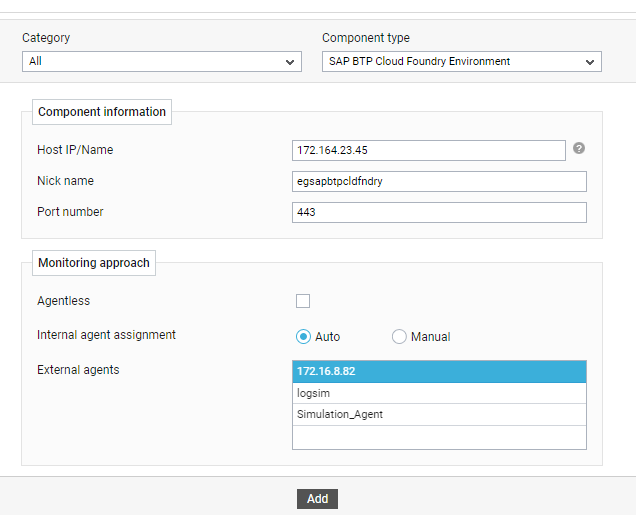Choose Manual internal agent assignment

click(399, 337)
